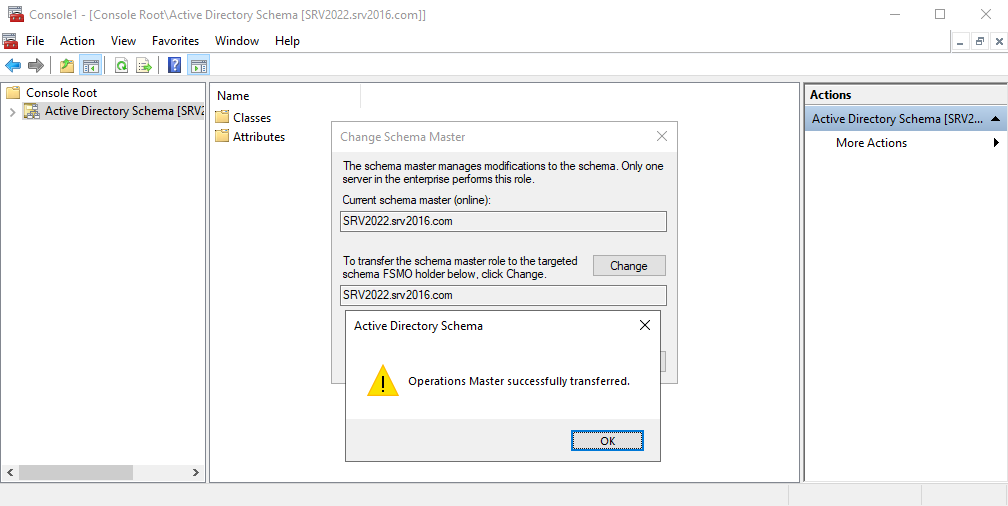
Task: Collapse the Active Directory Schema actions section
Action: pos(995,119)
